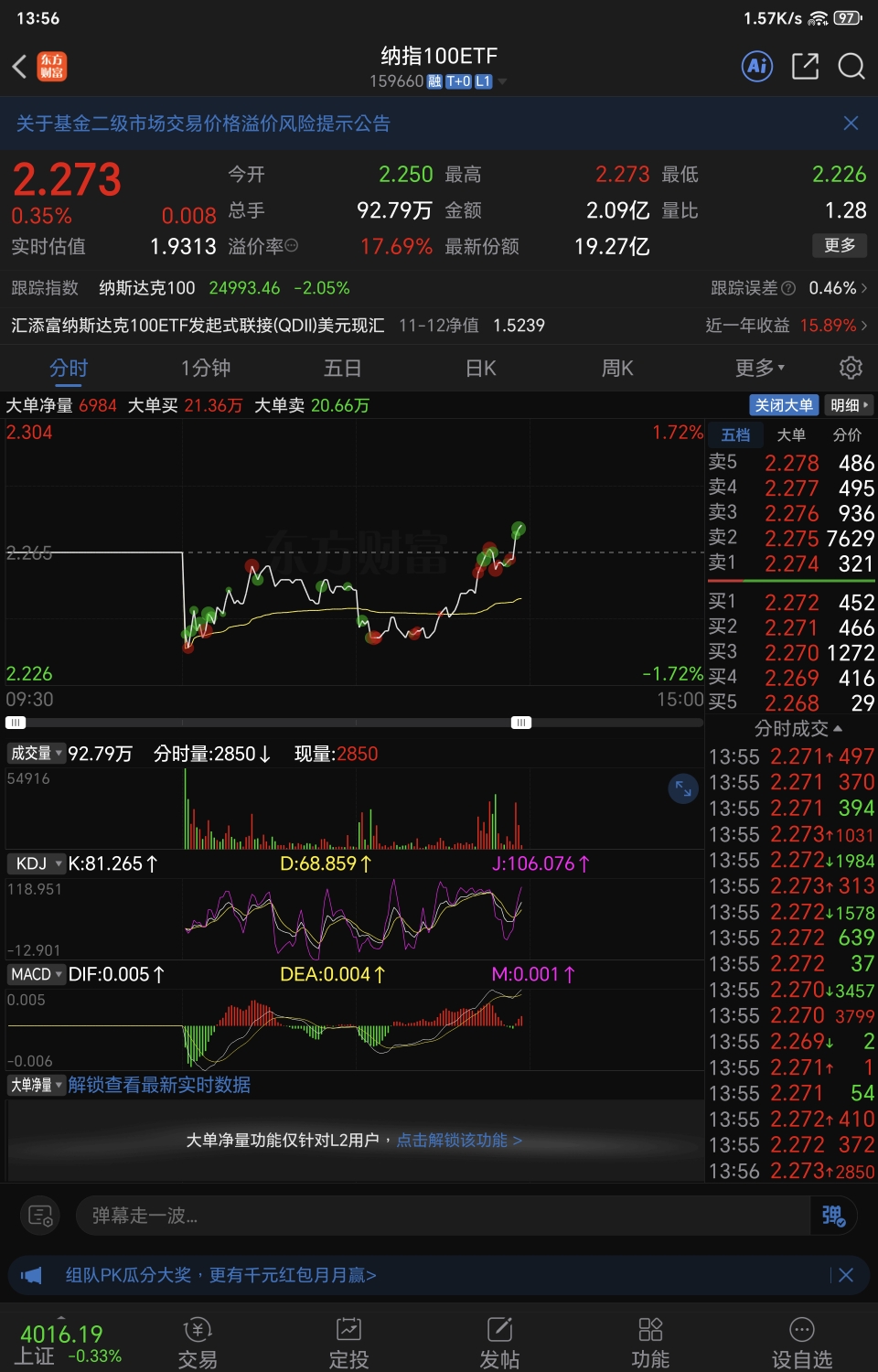Dismiss the 组队PK promotion banner
Image resolution: width=878 pixels, height=1372 pixels.
(846, 1275)
